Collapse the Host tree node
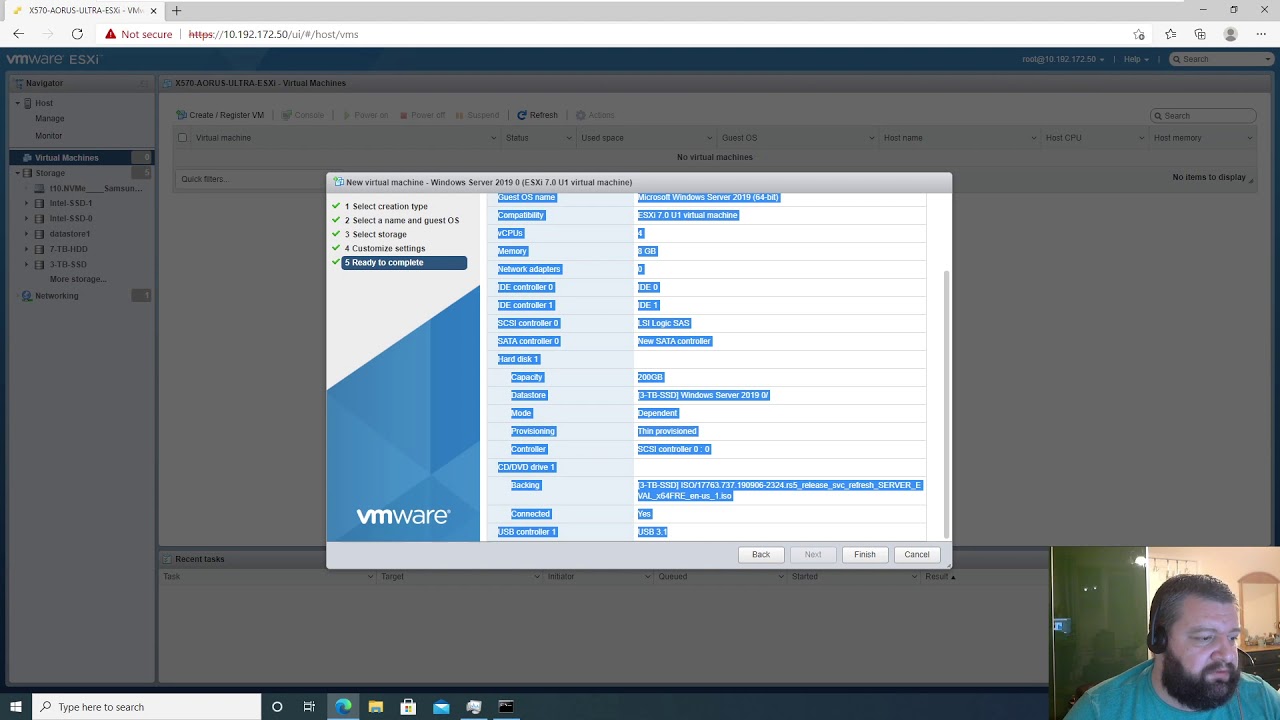The width and height of the screenshot is (1280, 720). [17, 103]
